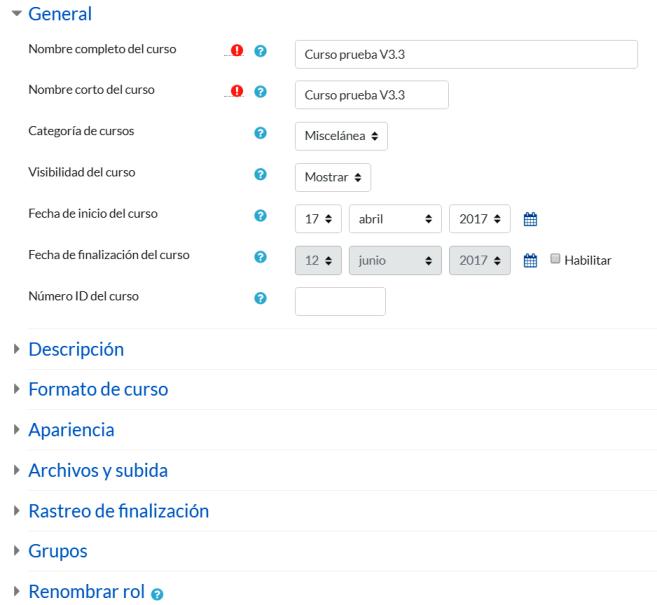657x605 pixels.
Task: Collapse the General section
Action: (59, 14)
